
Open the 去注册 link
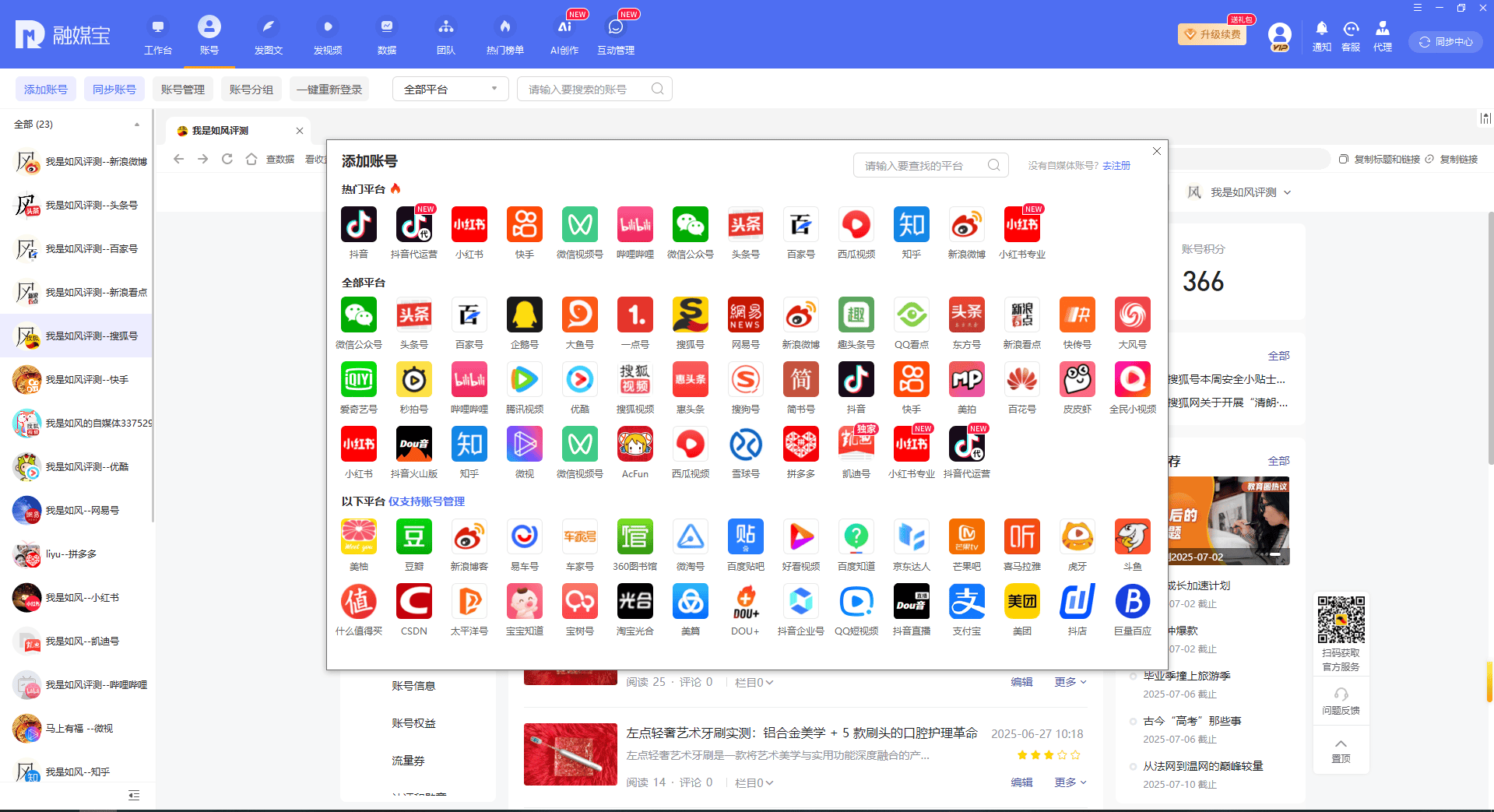click(1116, 166)
